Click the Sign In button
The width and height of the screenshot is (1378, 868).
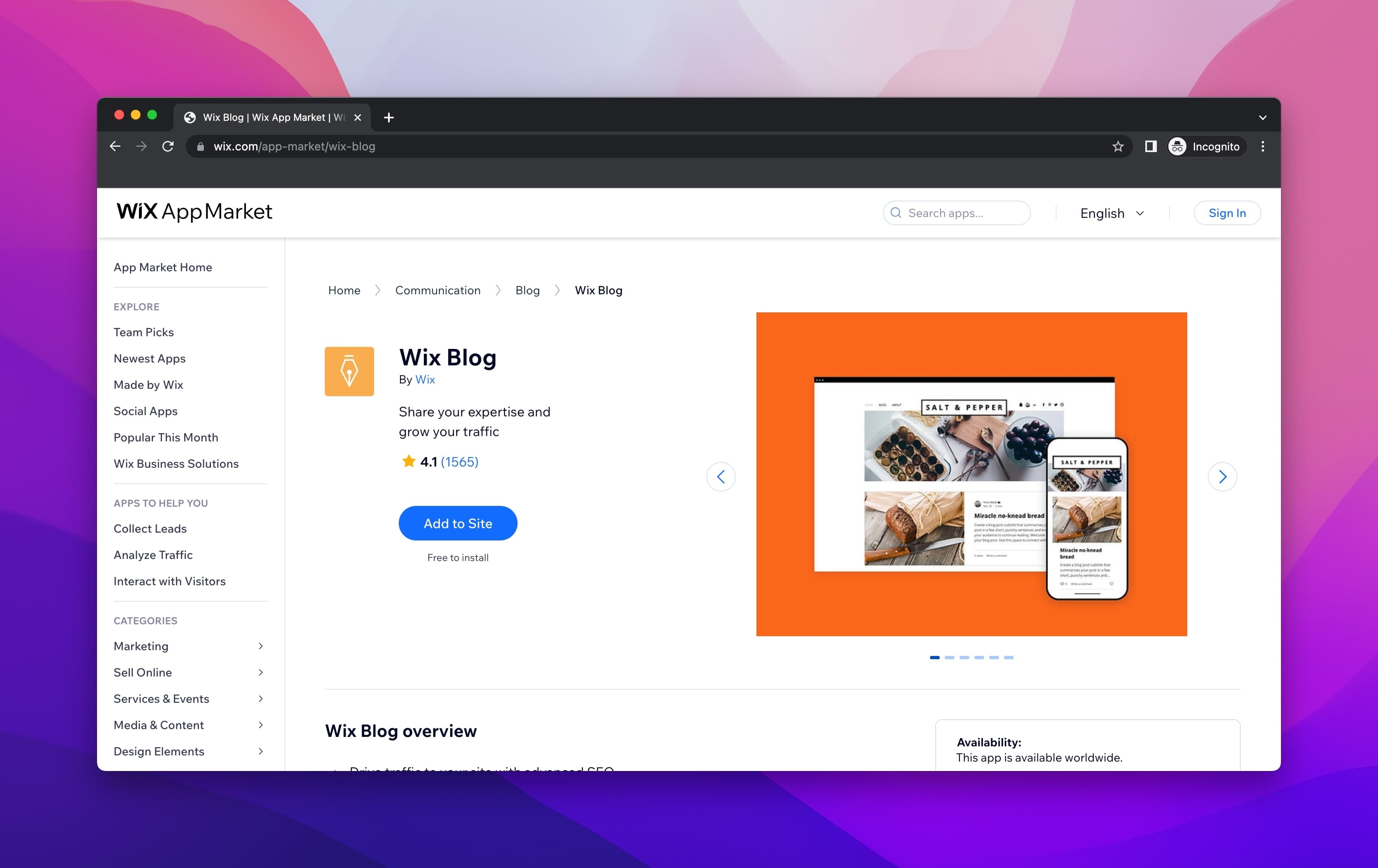coord(1227,212)
